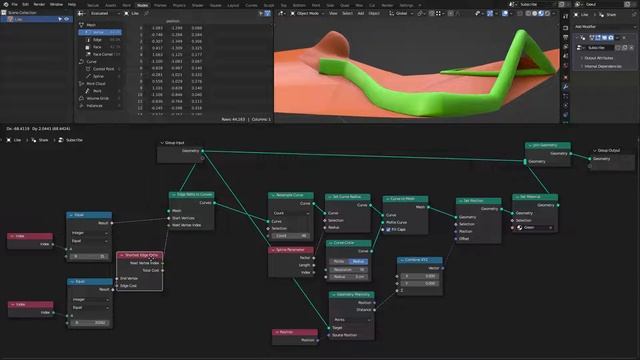
Task: Click the Resolution field on Curve Circle node
Action: [349, 270]
